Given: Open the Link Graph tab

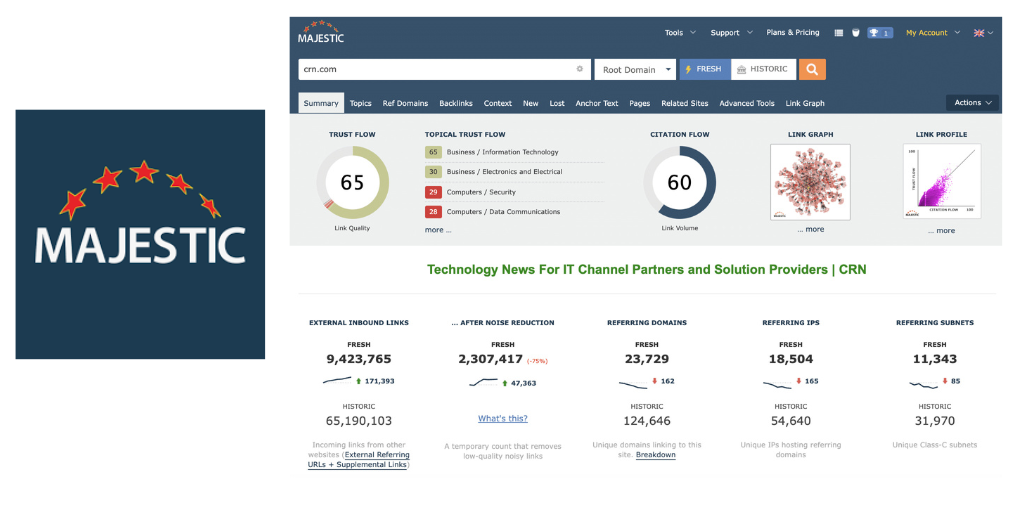Looking at the screenshot, I should [805, 103].
